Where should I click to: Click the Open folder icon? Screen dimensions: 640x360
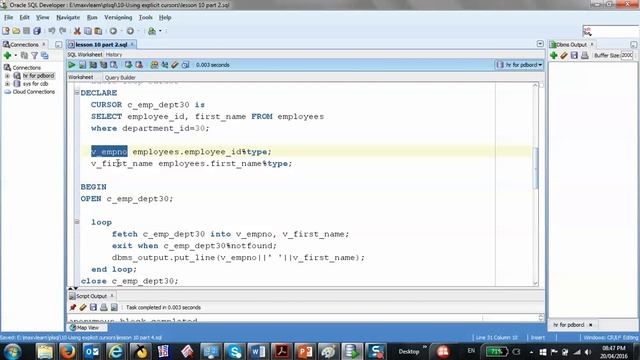(16, 31)
